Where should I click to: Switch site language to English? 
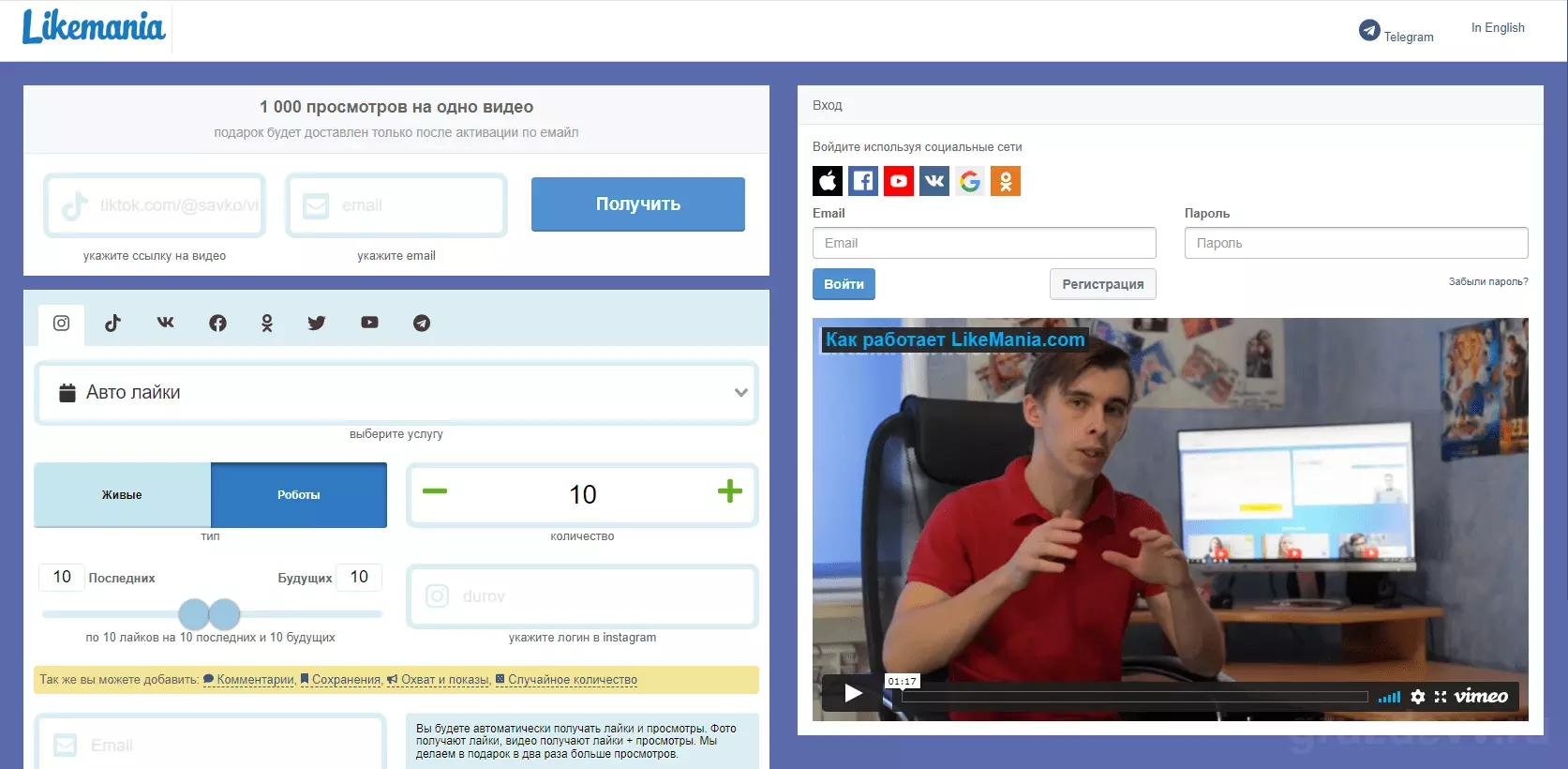pos(1498,27)
